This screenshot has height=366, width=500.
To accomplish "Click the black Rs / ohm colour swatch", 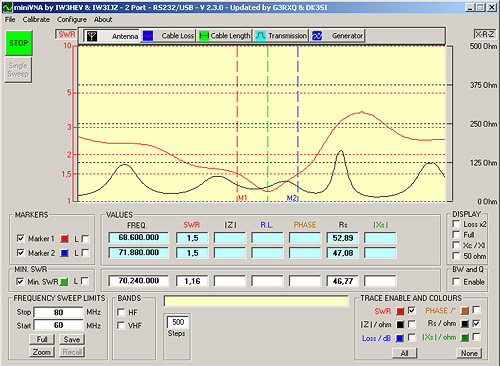I will [x=465, y=324].
